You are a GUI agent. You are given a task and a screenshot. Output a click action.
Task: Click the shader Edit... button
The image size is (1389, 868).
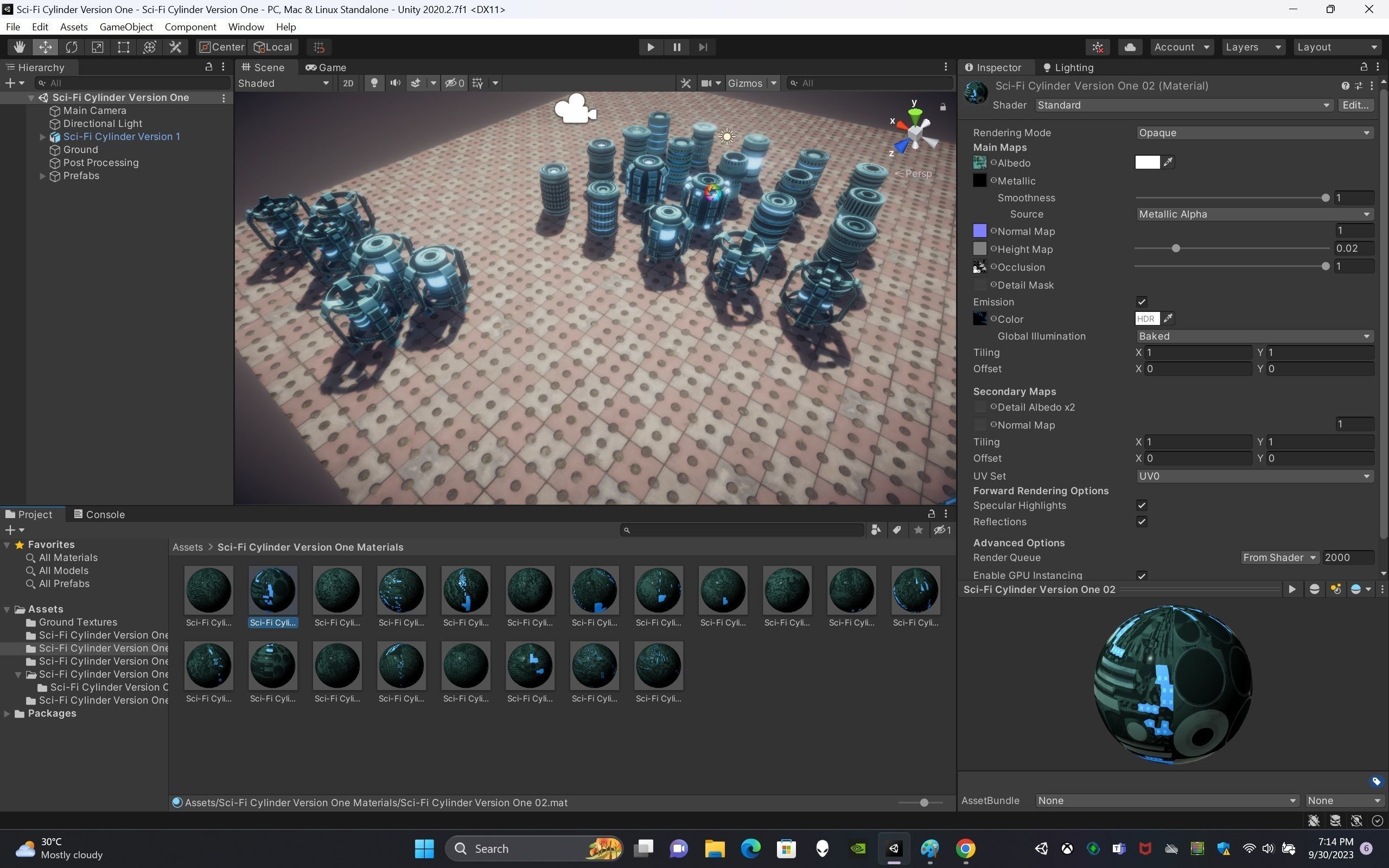1355,105
